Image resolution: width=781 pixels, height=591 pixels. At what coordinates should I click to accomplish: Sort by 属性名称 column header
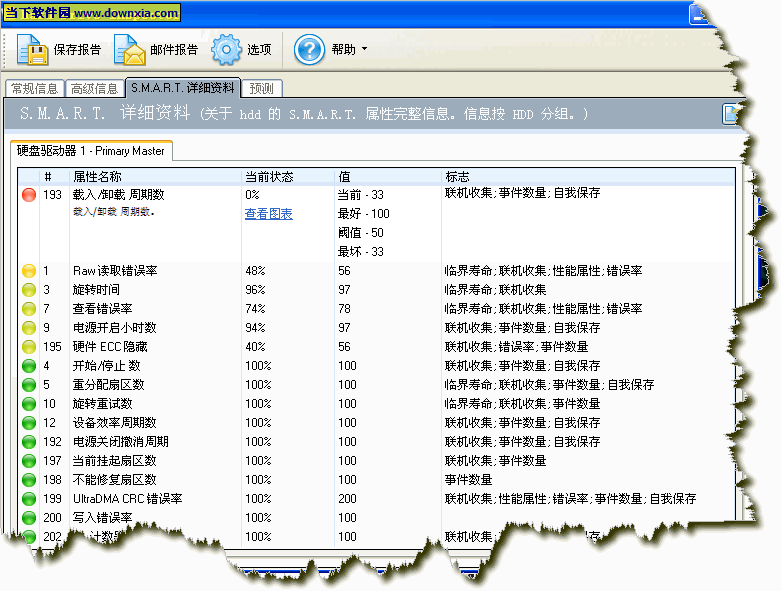tap(97, 177)
